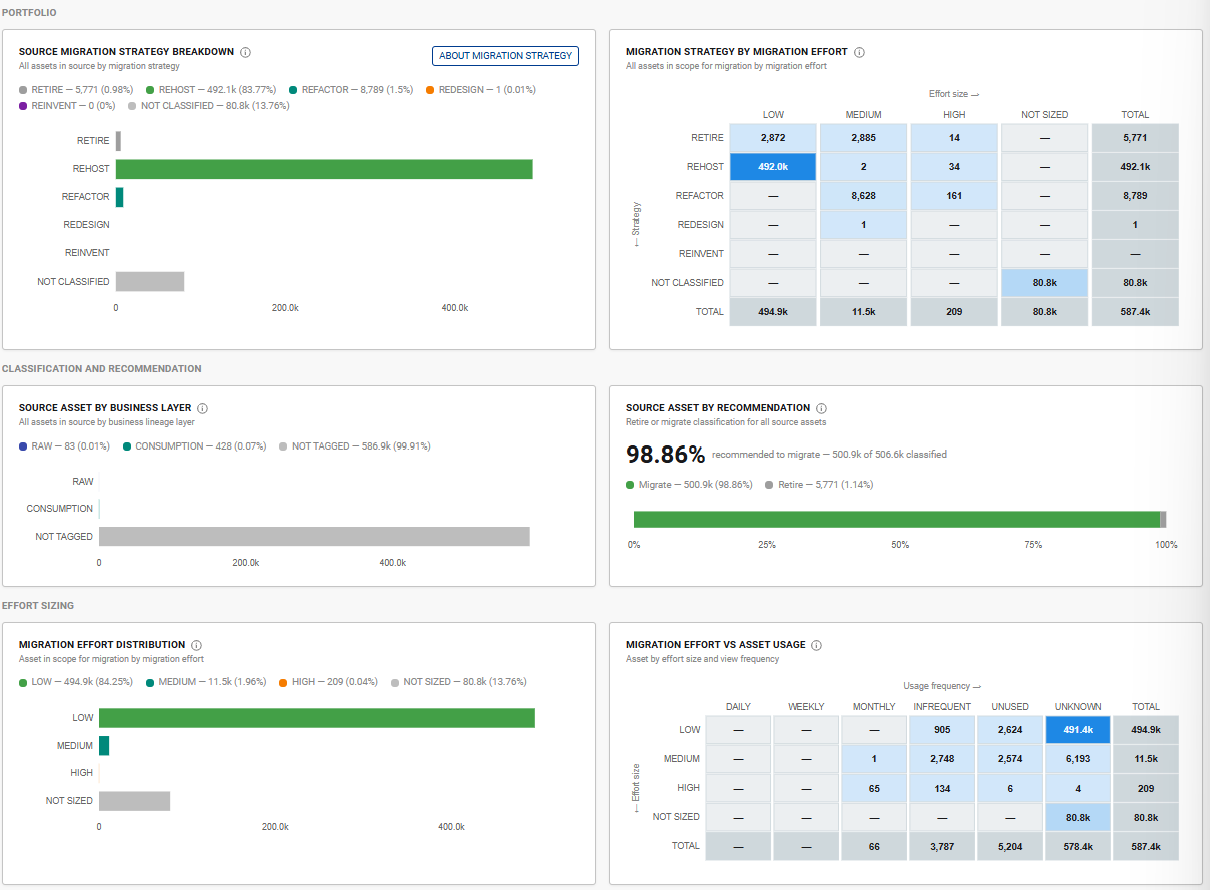Open info icon next to Source Asset by Recommendation
The height and width of the screenshot is (890, 1210).
point(821,408)
